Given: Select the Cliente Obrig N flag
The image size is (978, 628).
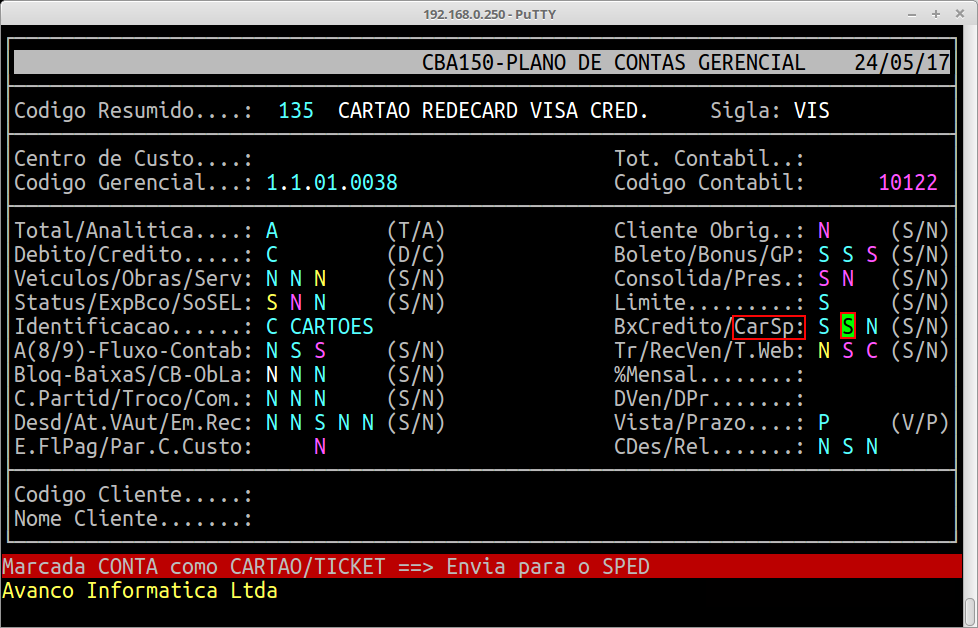Looking at the screenshot, I should point(824,229).
